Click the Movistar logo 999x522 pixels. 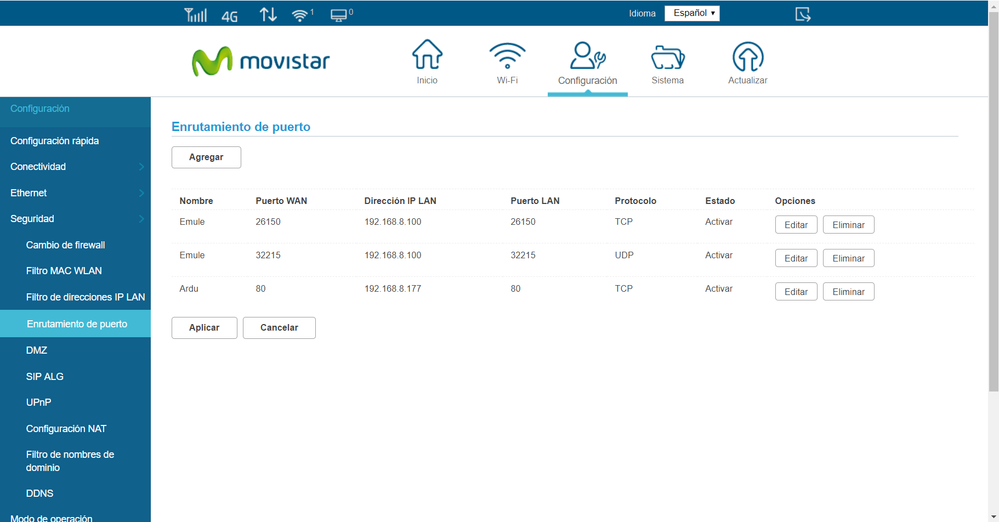tap(261, 62)
